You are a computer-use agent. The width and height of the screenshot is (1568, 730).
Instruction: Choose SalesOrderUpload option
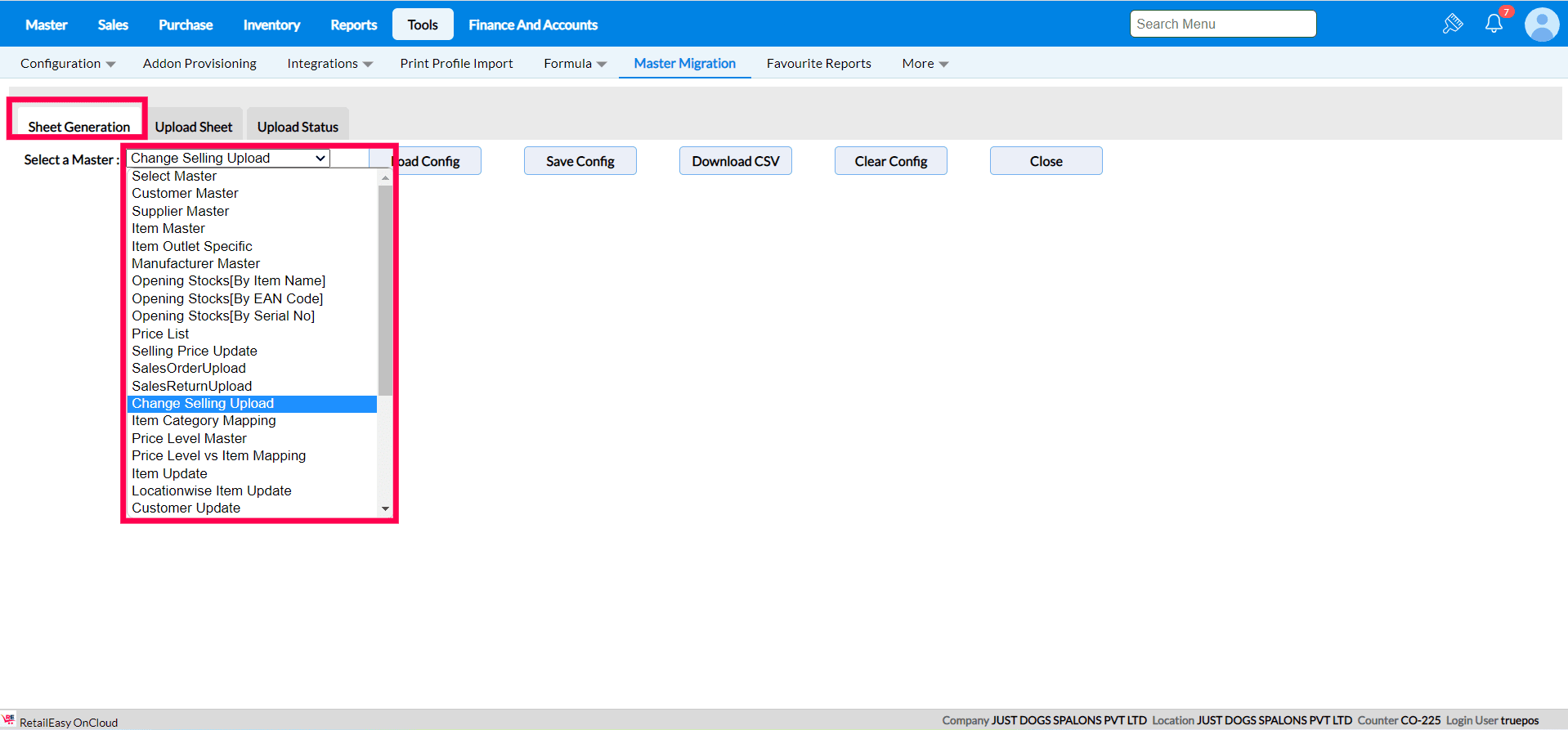[x=252, y=369]
